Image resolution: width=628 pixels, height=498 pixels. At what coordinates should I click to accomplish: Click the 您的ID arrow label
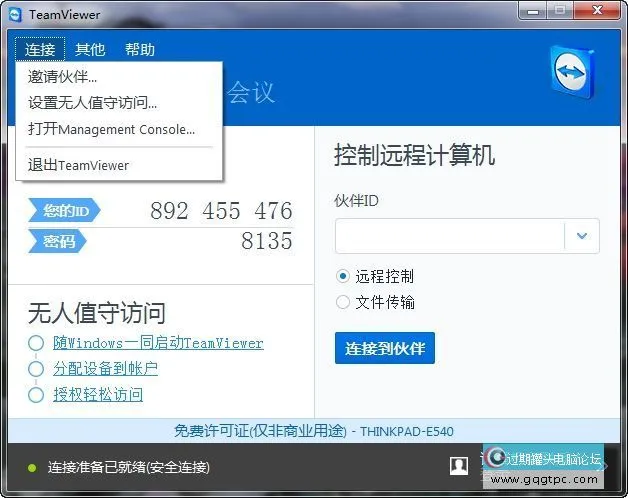point(64,211)
